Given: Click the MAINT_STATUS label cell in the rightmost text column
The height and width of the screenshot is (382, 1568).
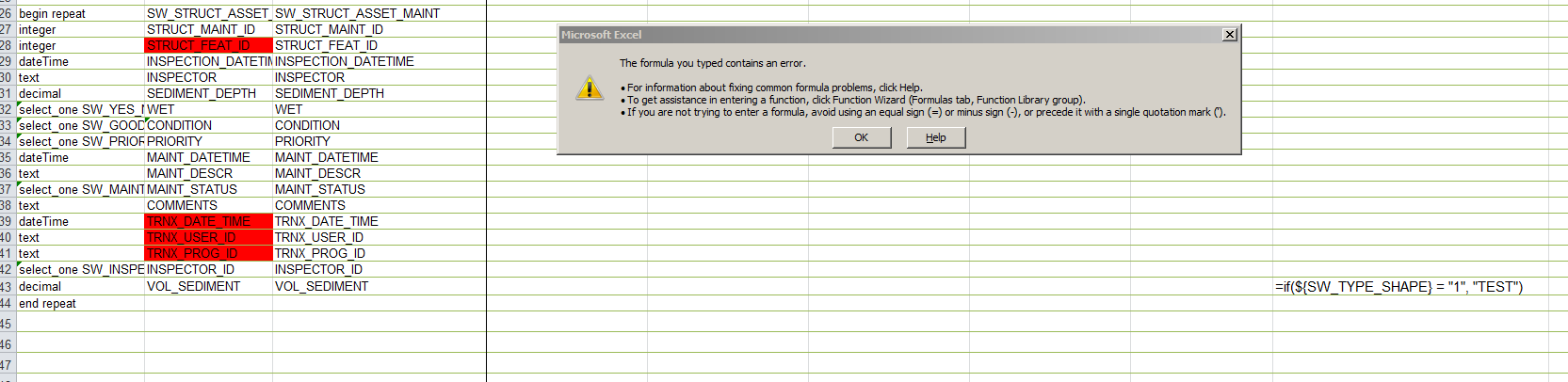Looking at the screenshot, I should pyautogui.click(x=319, y=189).
